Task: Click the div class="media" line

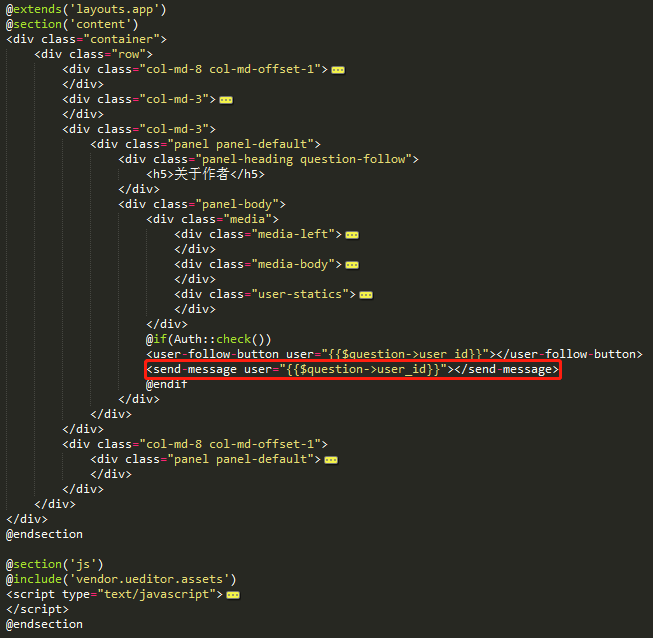Action: (x=212, y=219)
